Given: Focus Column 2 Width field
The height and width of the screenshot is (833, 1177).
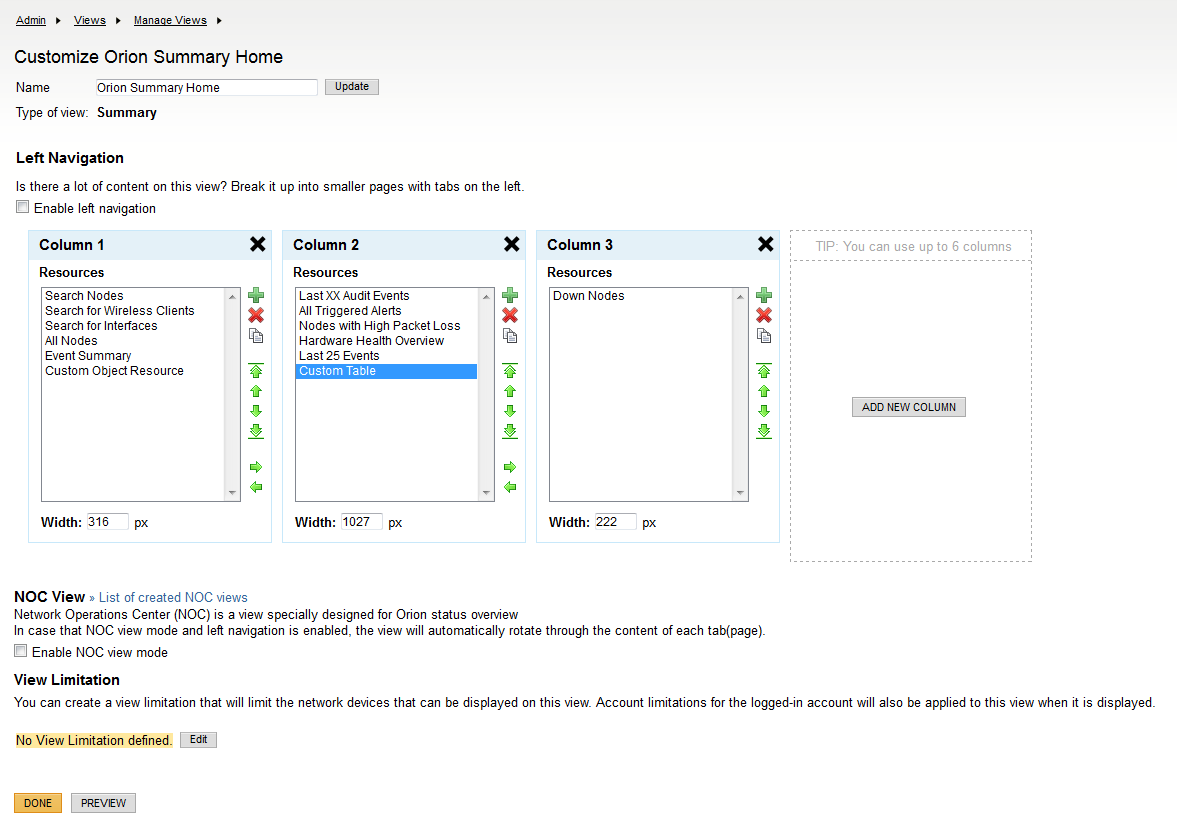Looking at the screenshot, I should point(361,522).
